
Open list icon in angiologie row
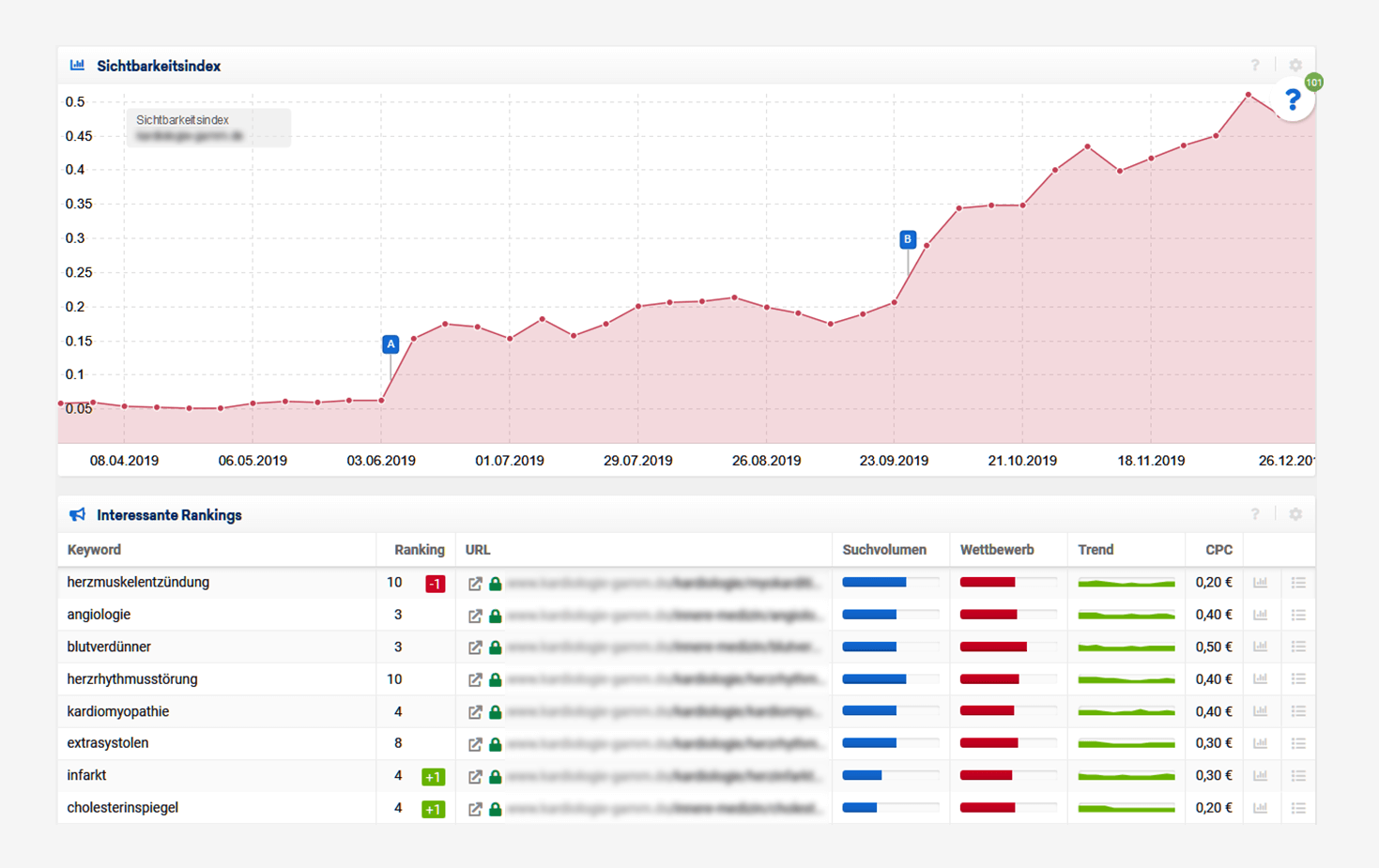click(x=1298, y=615)
